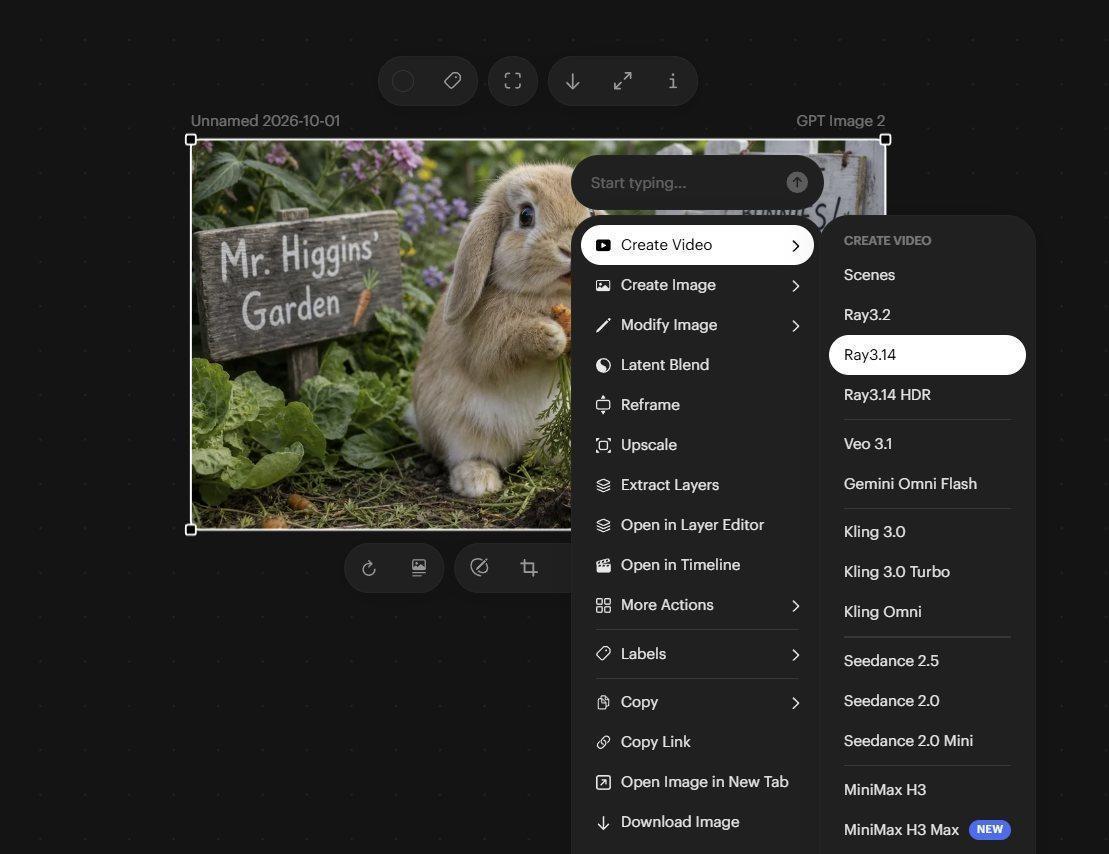Screen dimensions: 1109x854
Task: Choose Open Image in New Tab
Action: [697, 782]
